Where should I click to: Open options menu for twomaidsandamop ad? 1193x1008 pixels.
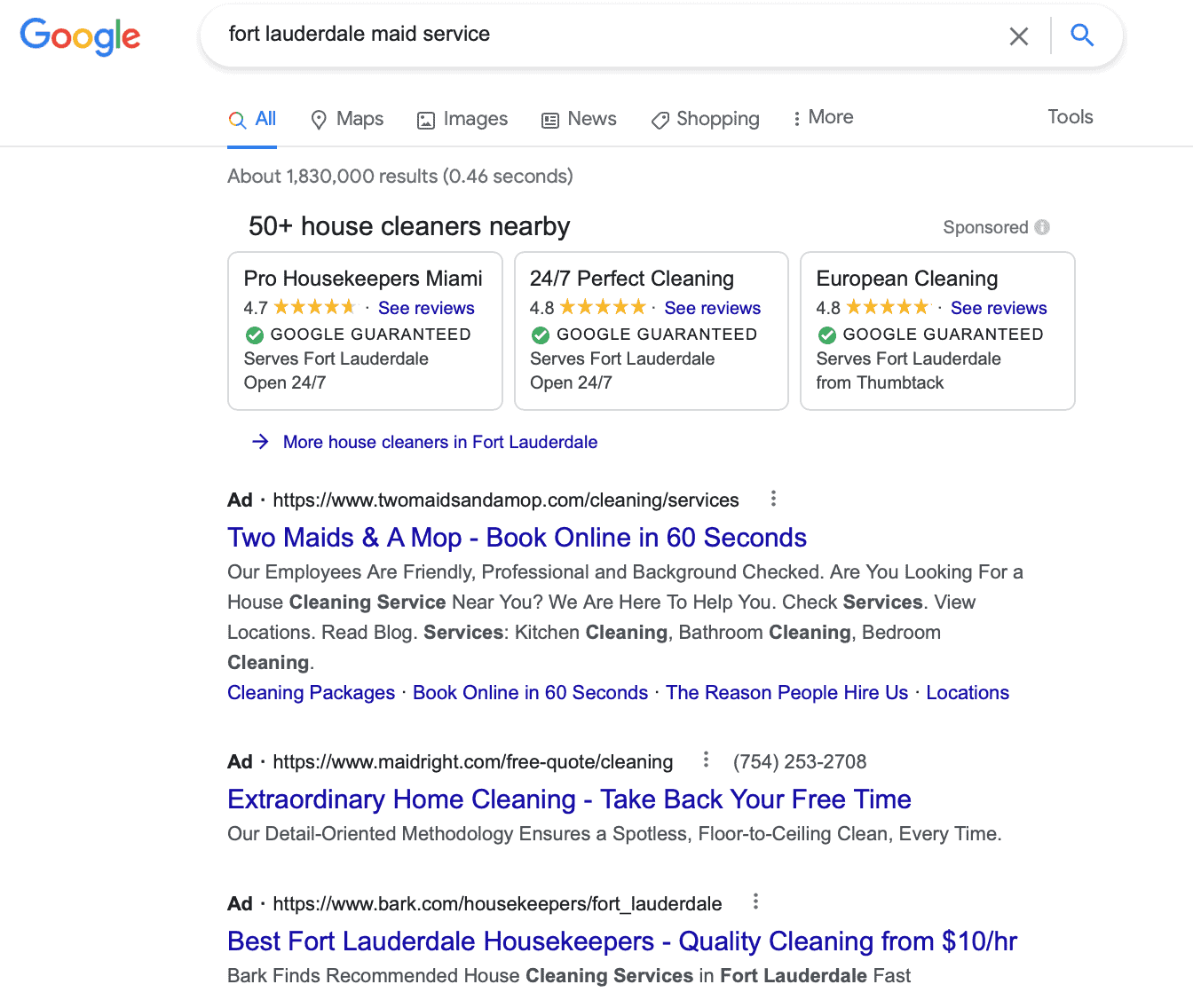[773, 499]
